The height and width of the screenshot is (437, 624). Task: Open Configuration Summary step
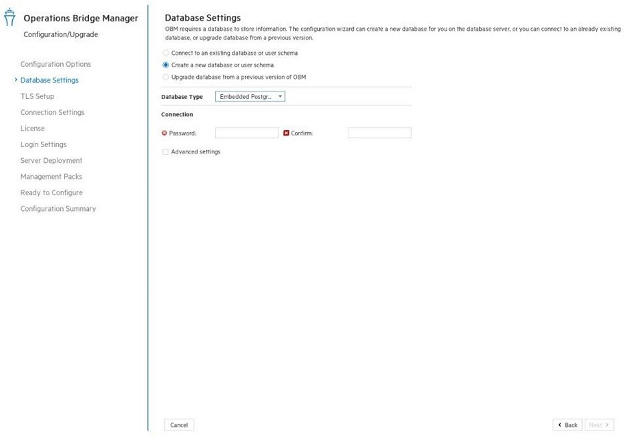[x=58, y=209]
